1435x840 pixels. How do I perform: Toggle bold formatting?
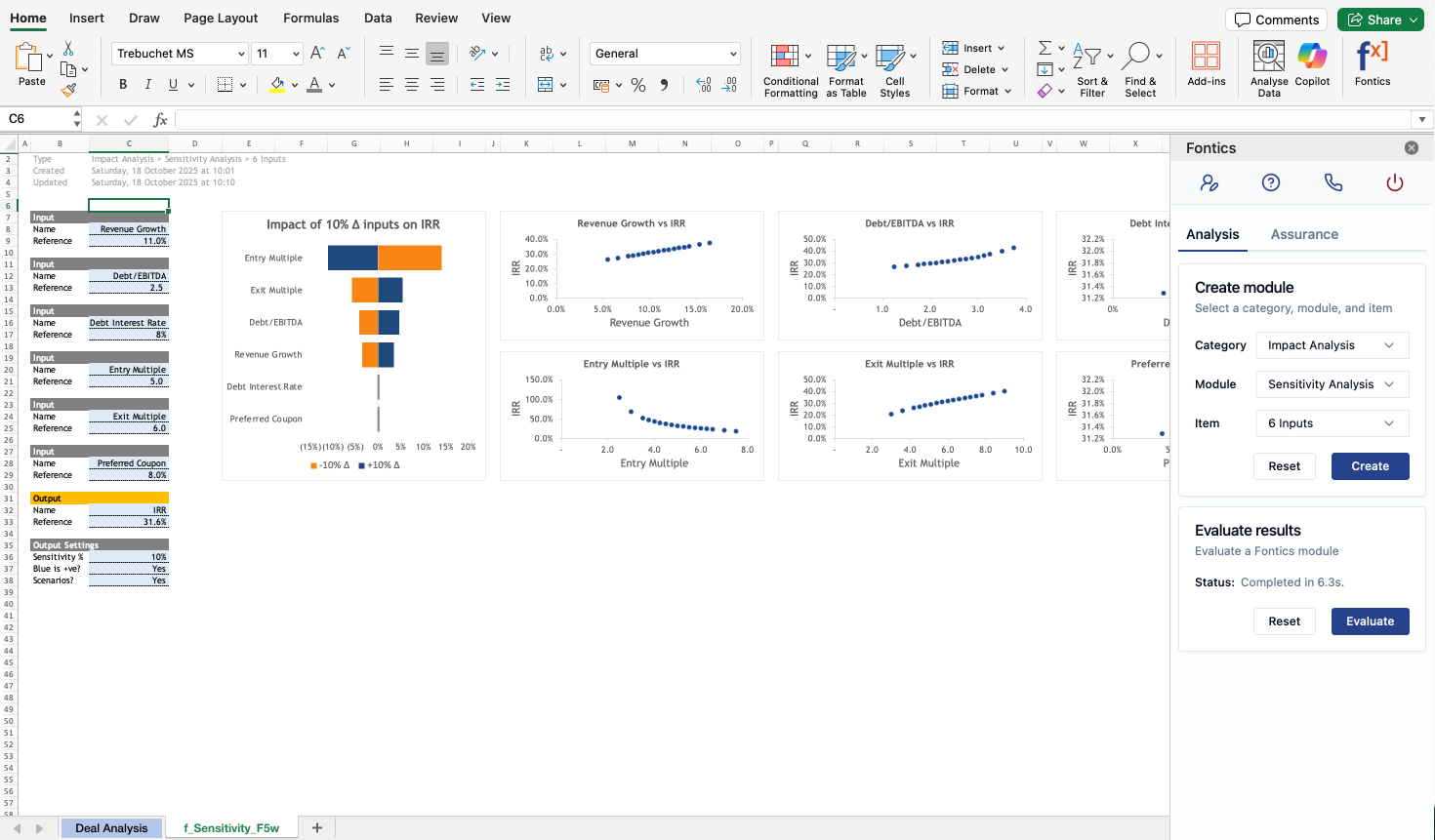(123, 85)
